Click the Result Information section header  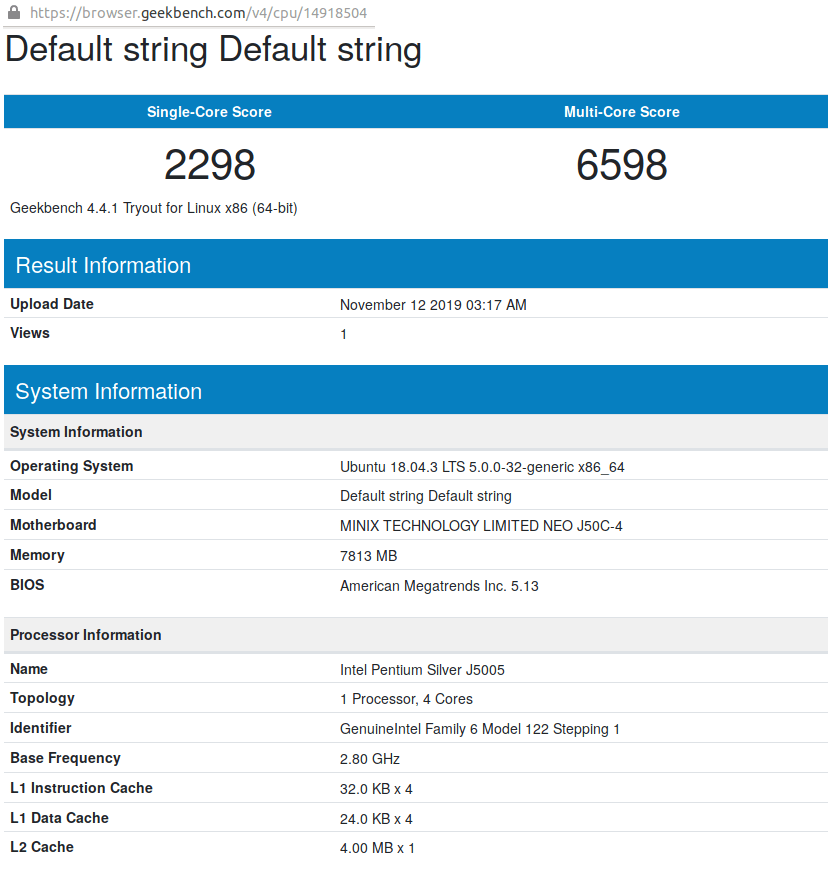coord(416,264)
